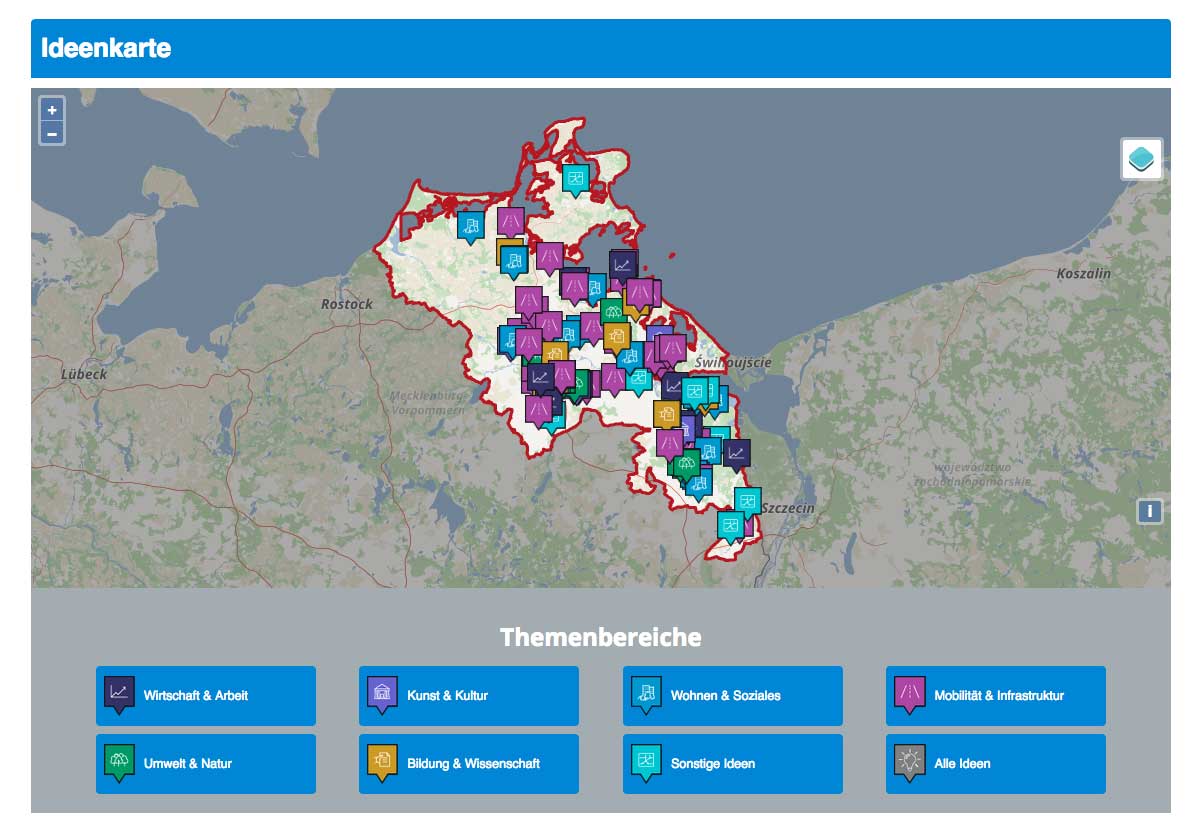
Task: Zoom out of the map
Action: pyautogui.click(x=52, y=133)
